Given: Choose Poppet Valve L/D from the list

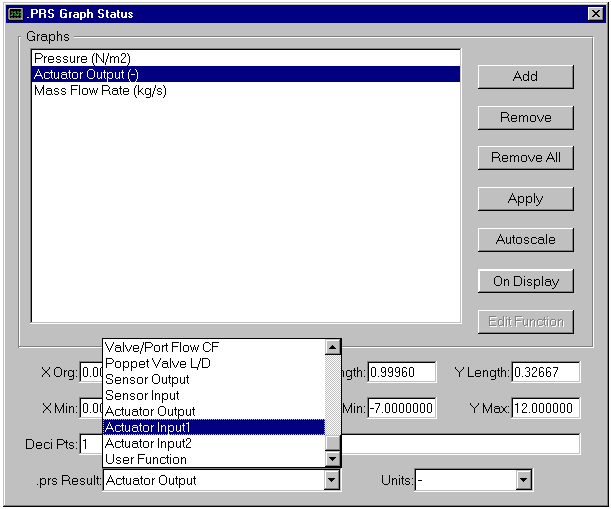Looking at the screenshot, I should pos(214,363).
